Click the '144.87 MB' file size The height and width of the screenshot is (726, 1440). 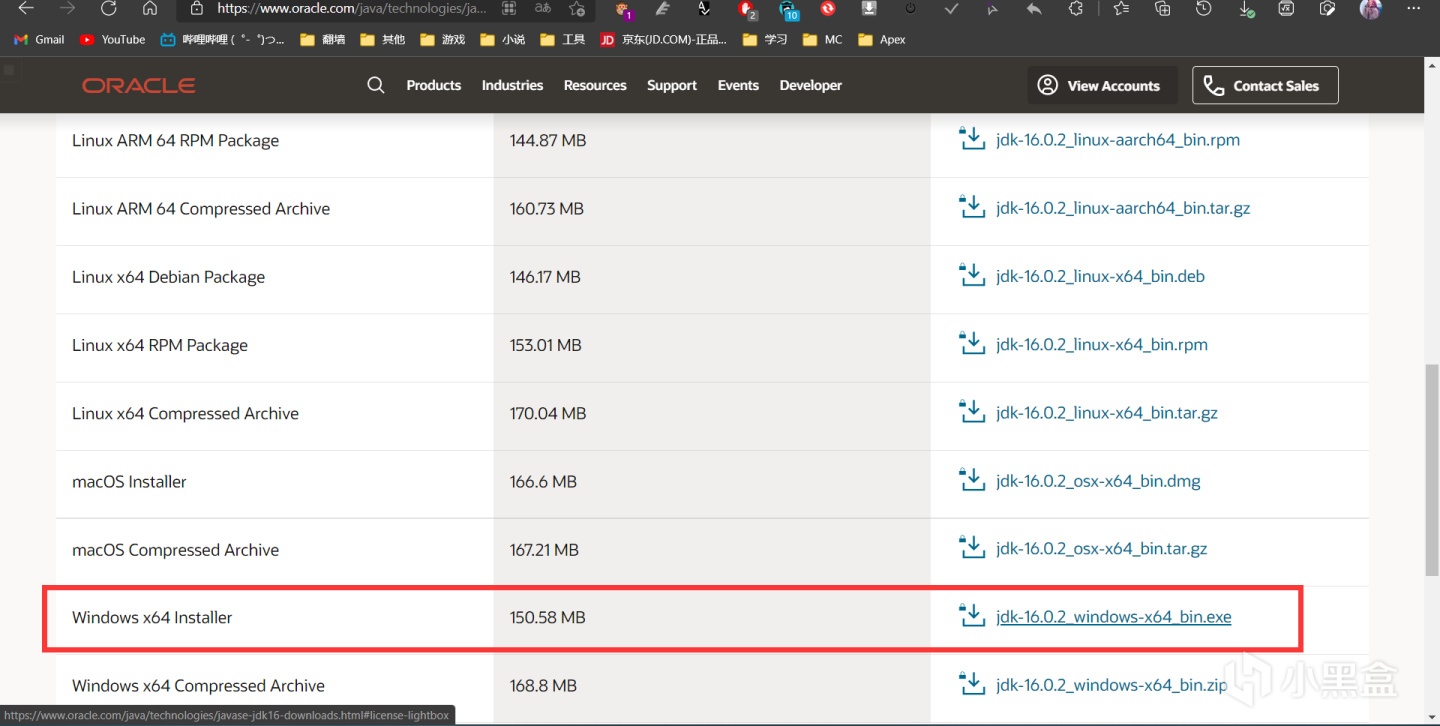click(x=548, y=140)
